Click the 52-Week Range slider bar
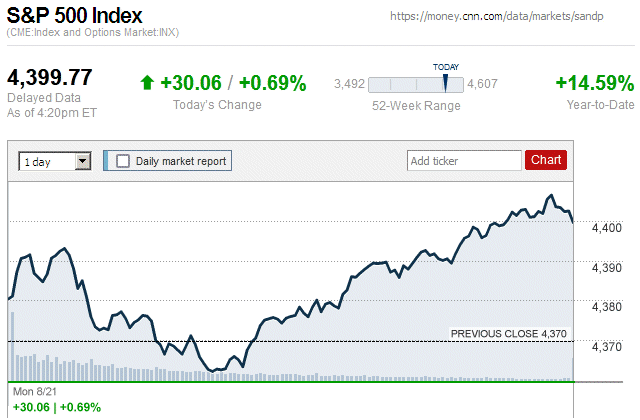This screenshot has width=640, height=420. click(x=415, y=85)
